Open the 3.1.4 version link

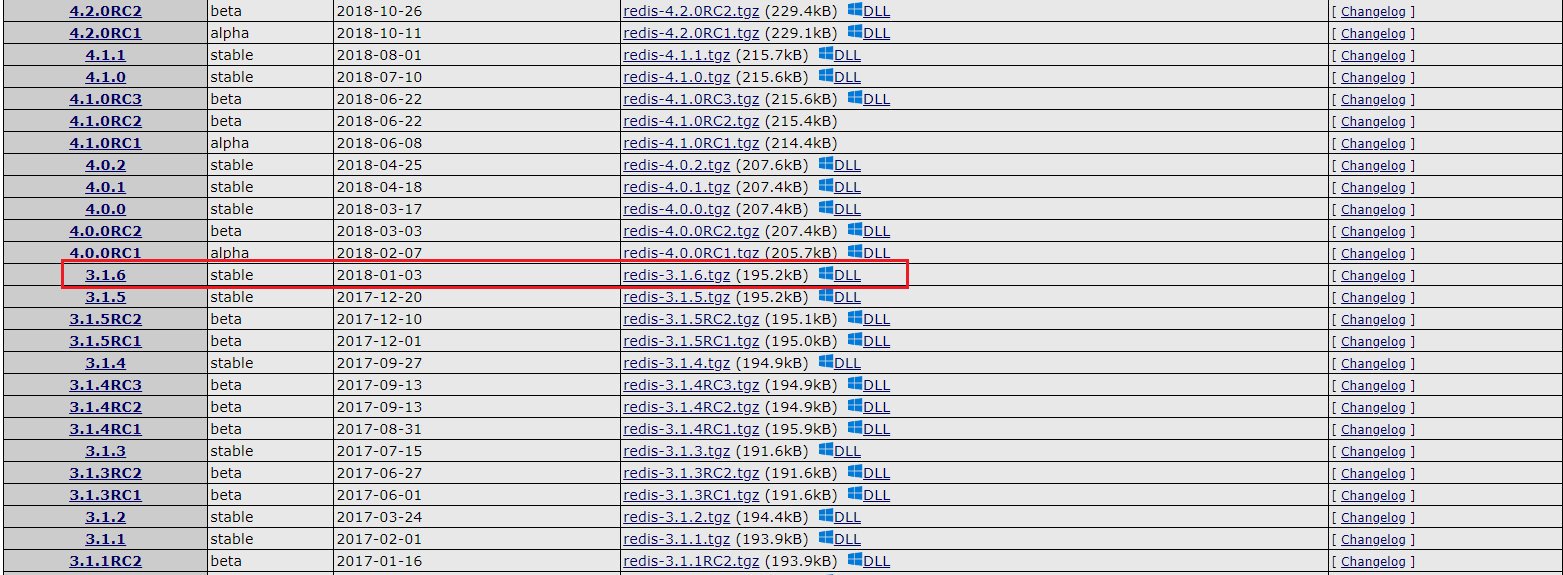tap(105, 363)
